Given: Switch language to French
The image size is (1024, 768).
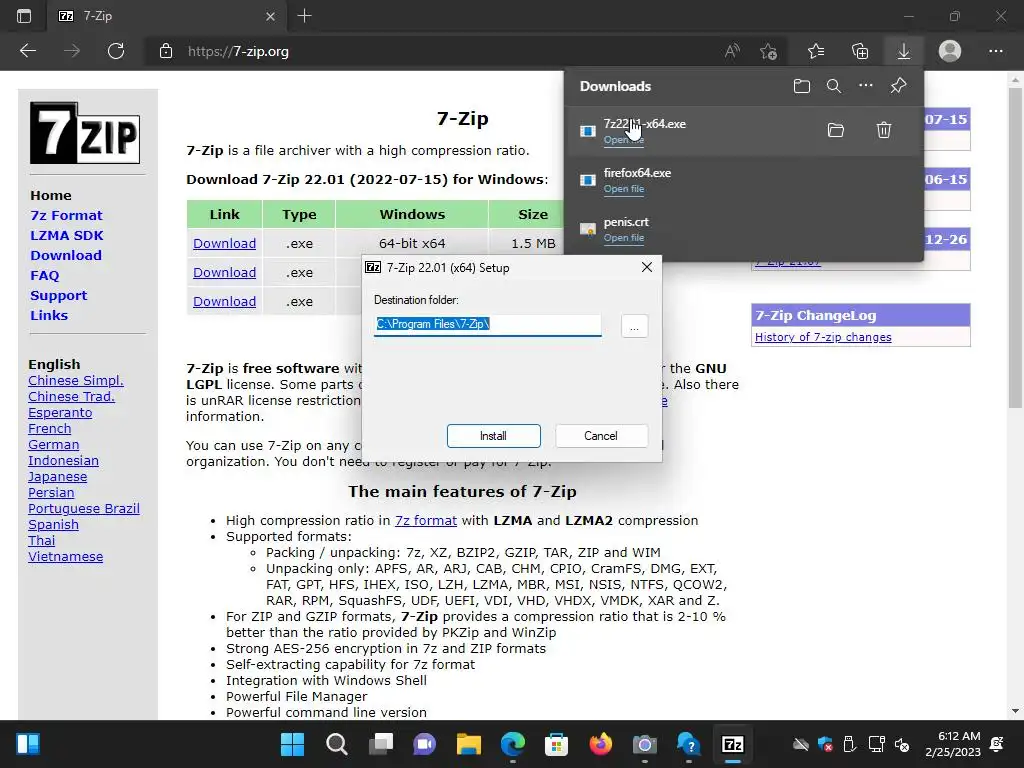Looking at the screenshot, I should coord(50,428).
